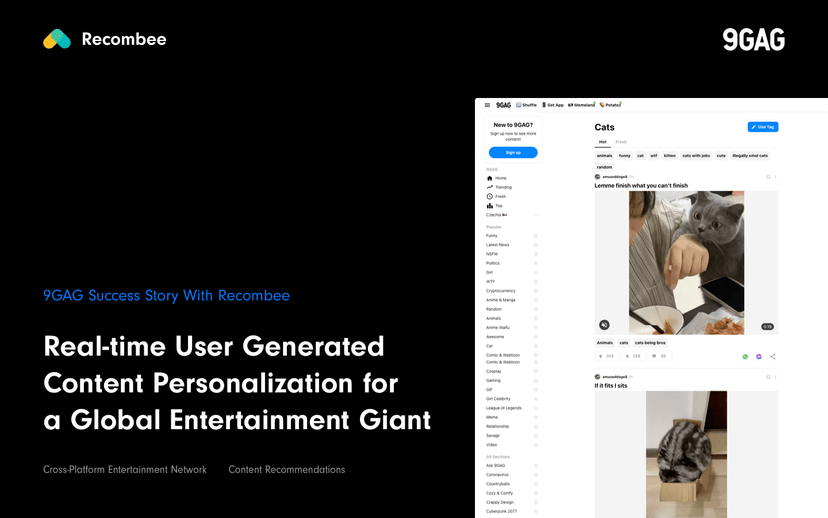The height and width of the screenshot is (518, 828).
Task: Open more options on 'Lemme finish' post
Action: point(775,177)
